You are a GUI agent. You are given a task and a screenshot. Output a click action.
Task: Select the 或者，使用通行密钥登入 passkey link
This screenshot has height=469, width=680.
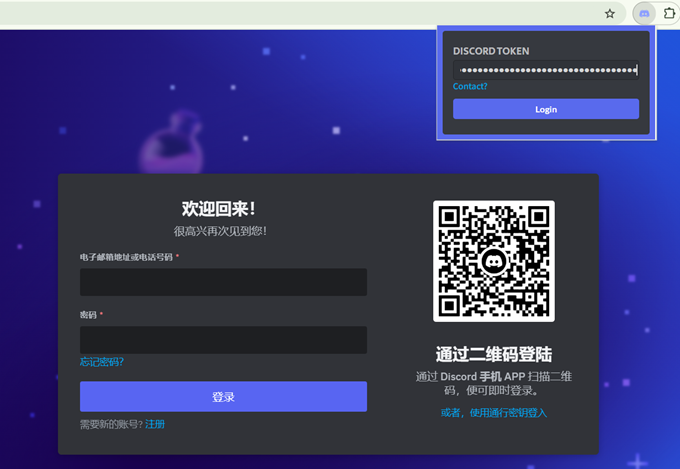(493, 413)
